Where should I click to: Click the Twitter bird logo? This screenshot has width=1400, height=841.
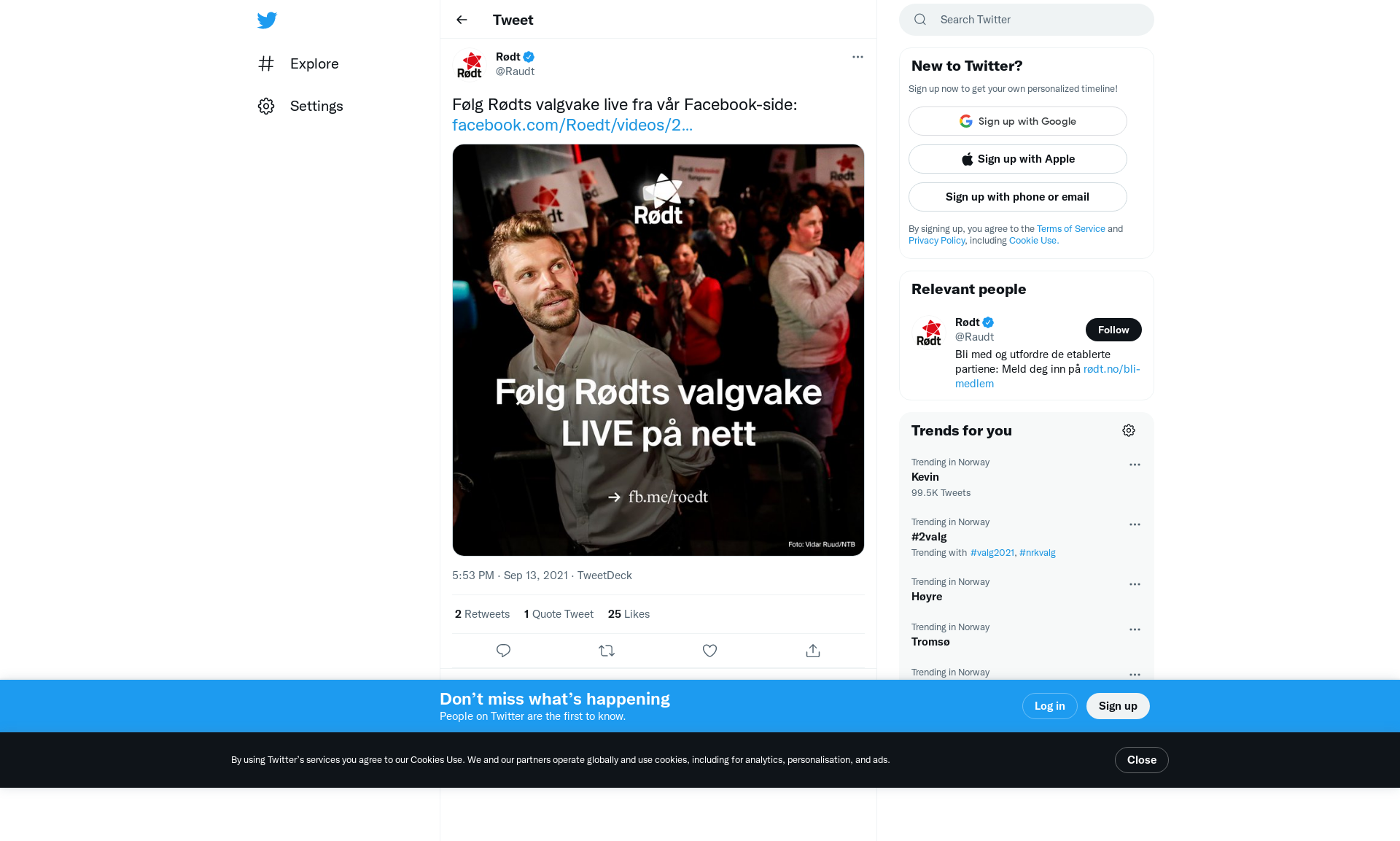pos(267,20)
